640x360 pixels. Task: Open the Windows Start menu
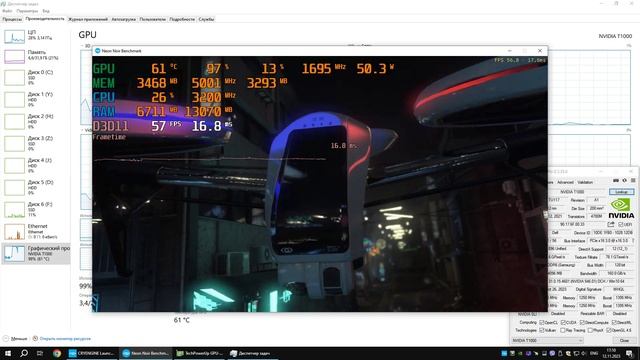(7, 353)
